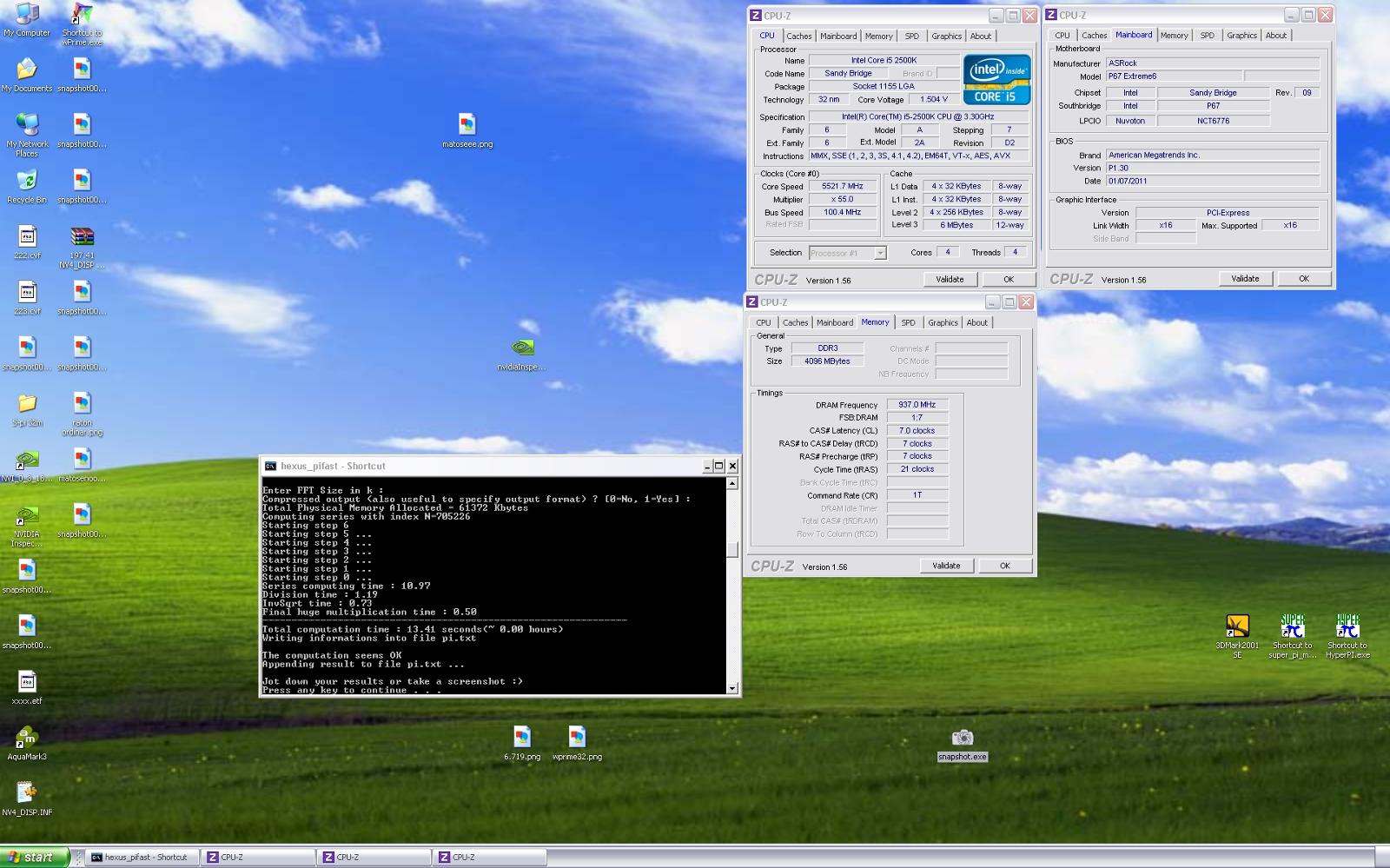The image size is (1390, 868).
Task: Select the Shortcut to super_pi_m... icon
Action: tap(1293, 636)
